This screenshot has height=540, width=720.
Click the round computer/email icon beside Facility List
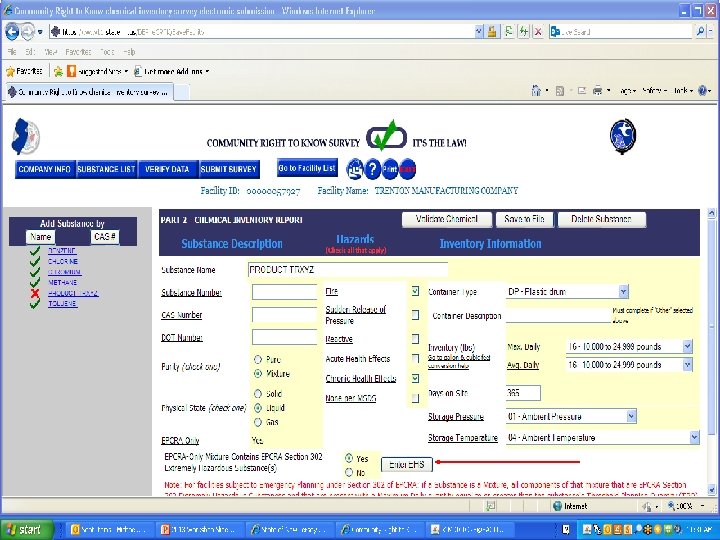pyautogui.click(x=354, y=169)
